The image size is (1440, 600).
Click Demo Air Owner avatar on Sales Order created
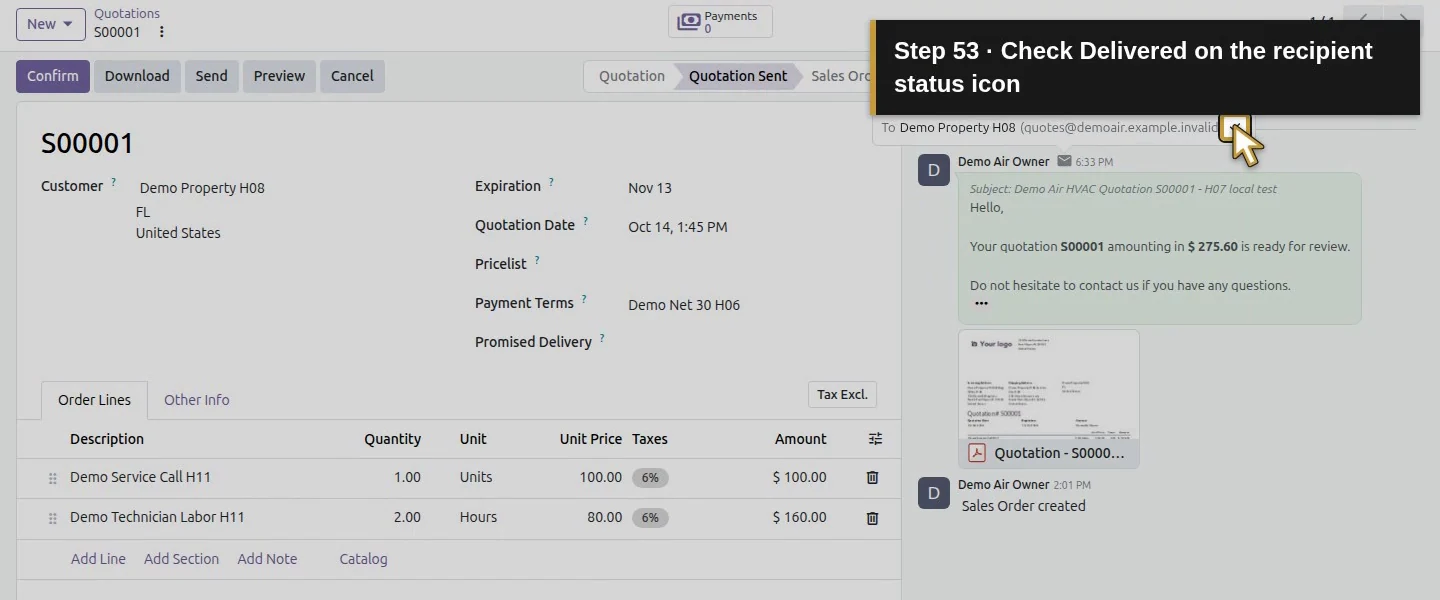(x=934, y=493)
